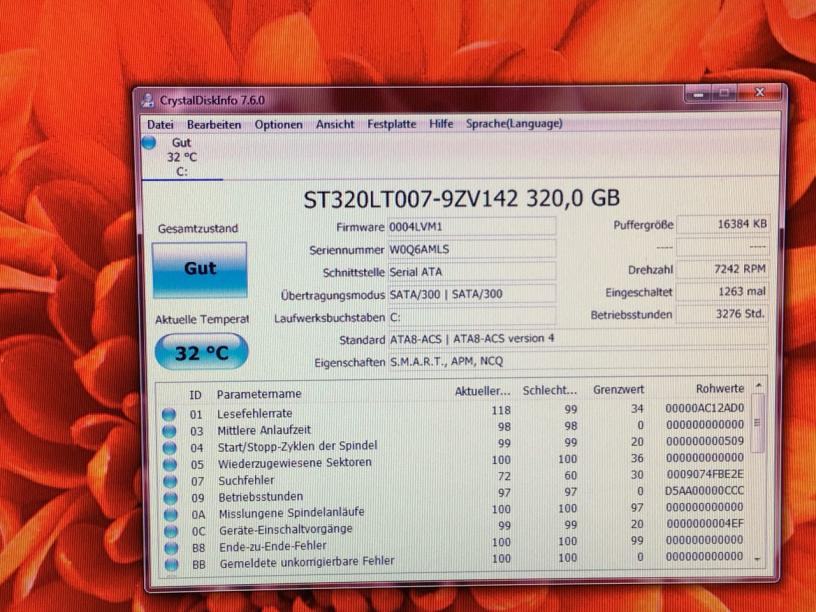
Task: Click status icon of 09 Betriebsstunden row
Action: click(170, 498)
